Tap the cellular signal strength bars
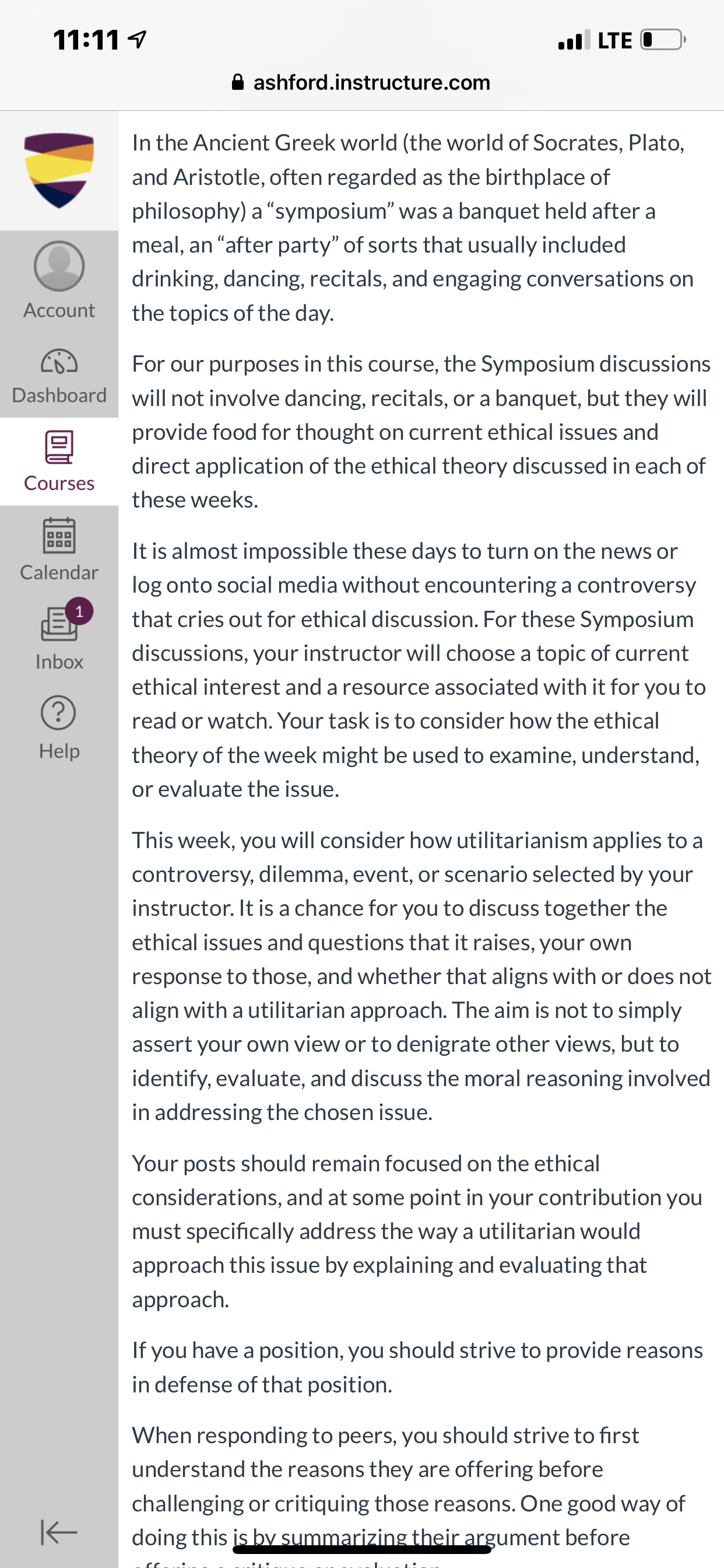 pos(574,40)
